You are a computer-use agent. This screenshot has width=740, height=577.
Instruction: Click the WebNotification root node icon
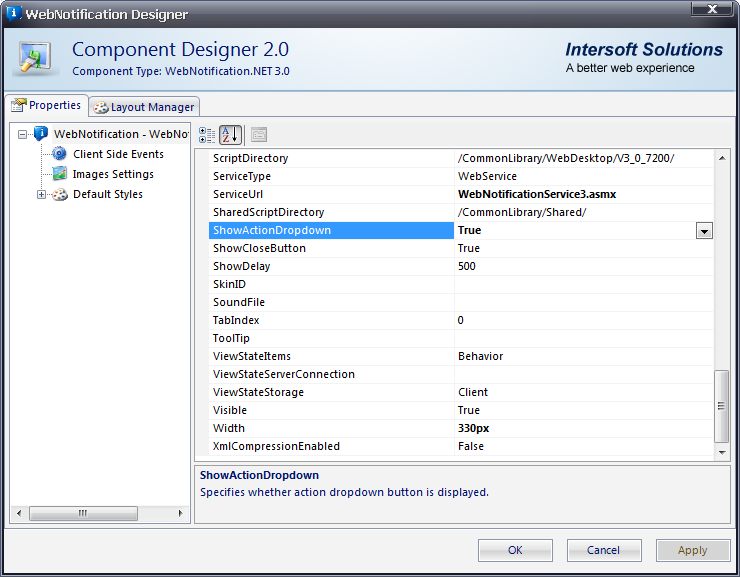click(x=41, y=134)
